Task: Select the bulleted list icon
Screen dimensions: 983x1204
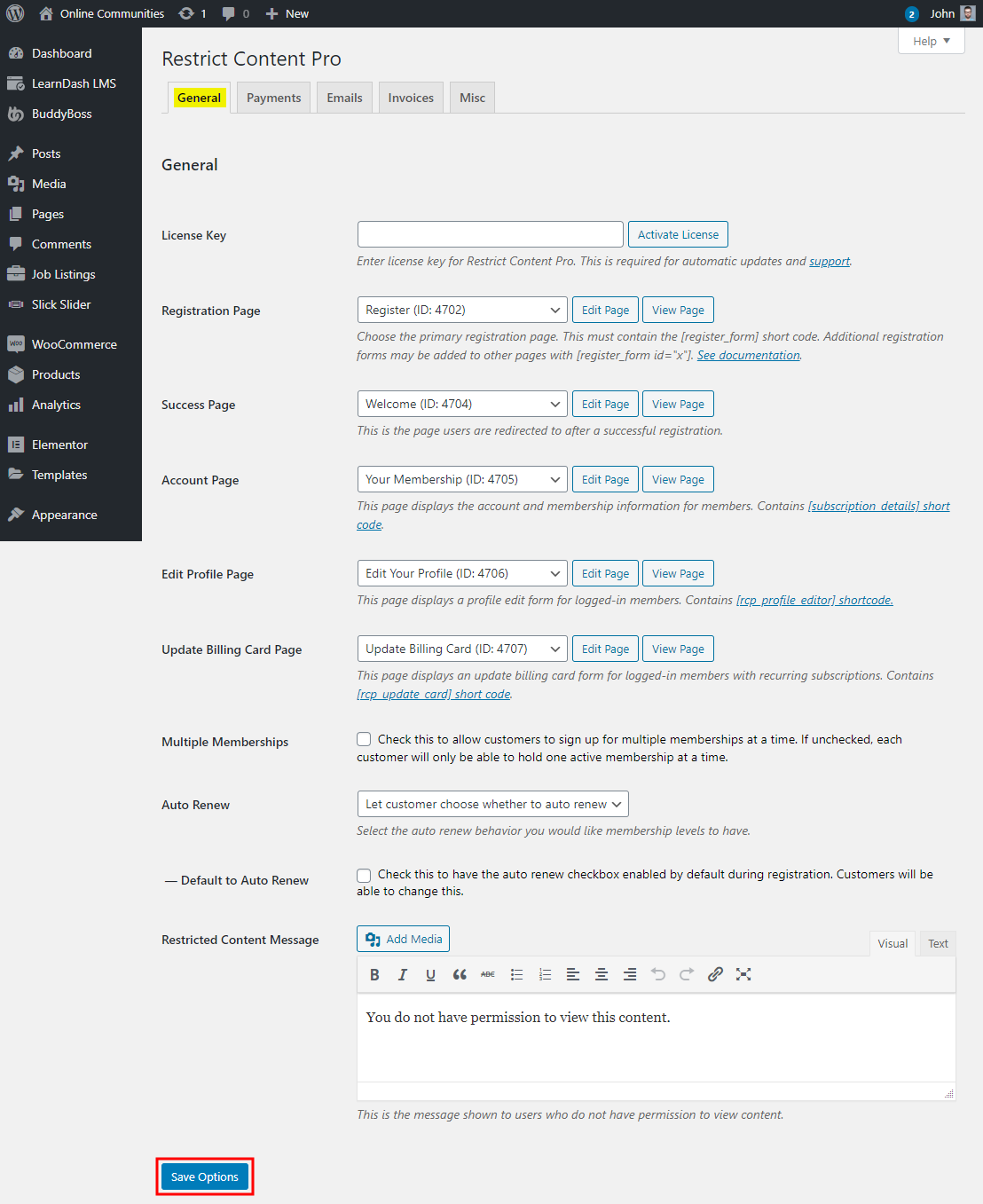Action: tap(516, 974)
